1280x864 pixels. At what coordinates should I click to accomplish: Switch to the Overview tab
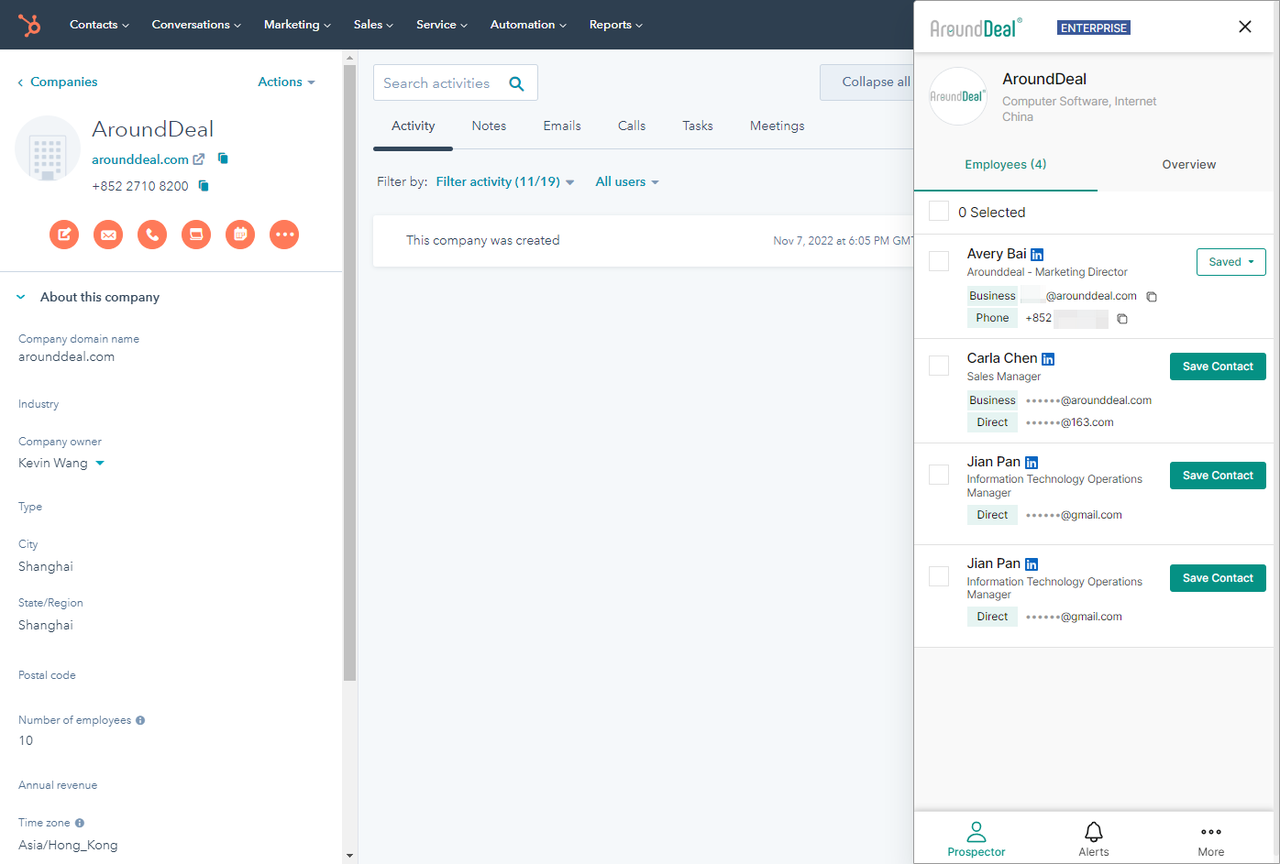(1188, 165)
